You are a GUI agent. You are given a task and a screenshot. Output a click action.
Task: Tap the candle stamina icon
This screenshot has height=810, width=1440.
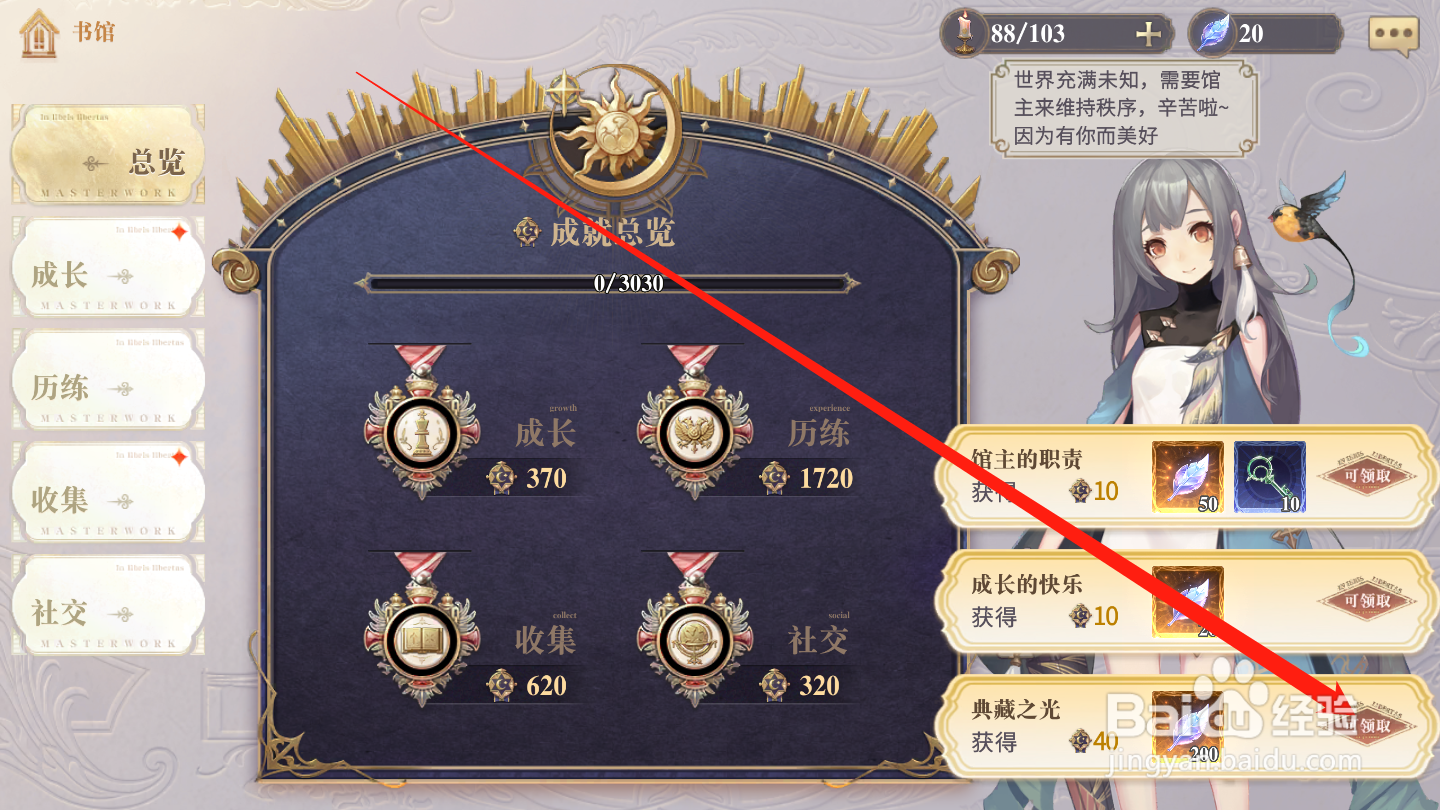(964, 33)
